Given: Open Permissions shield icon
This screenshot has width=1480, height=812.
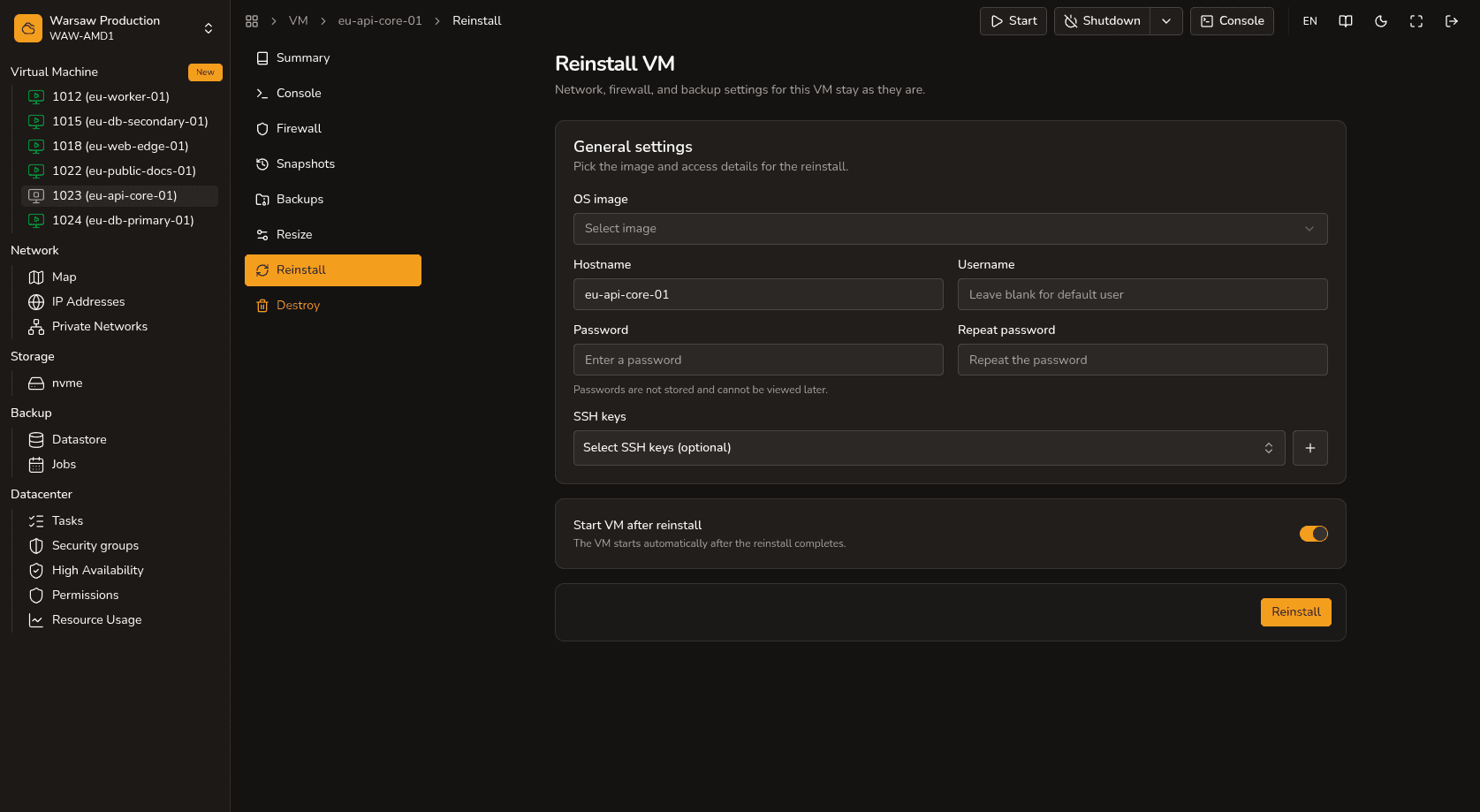Looking at the screenshot, I should click(x=36, y=596).
